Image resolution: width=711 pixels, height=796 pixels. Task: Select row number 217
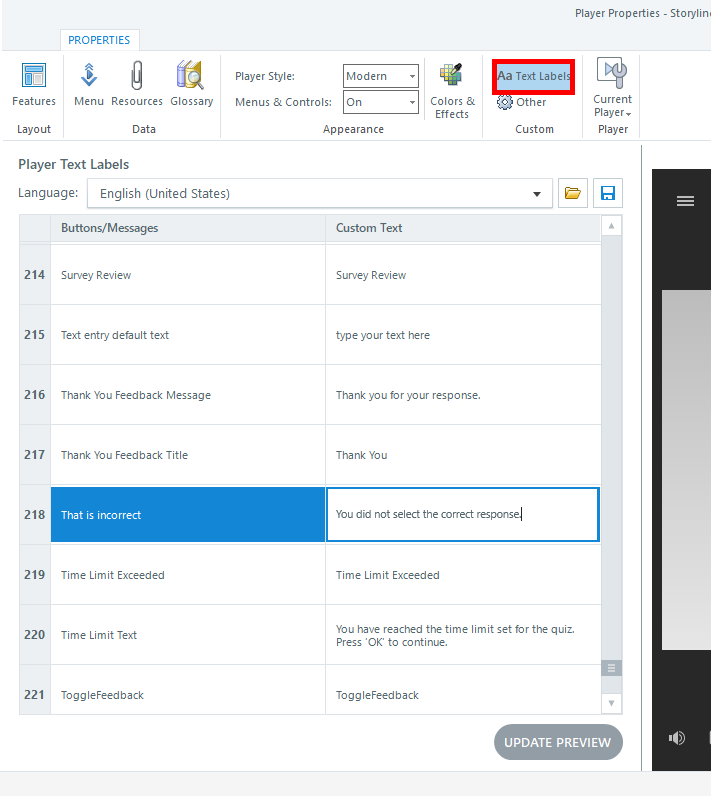[35, 455]
